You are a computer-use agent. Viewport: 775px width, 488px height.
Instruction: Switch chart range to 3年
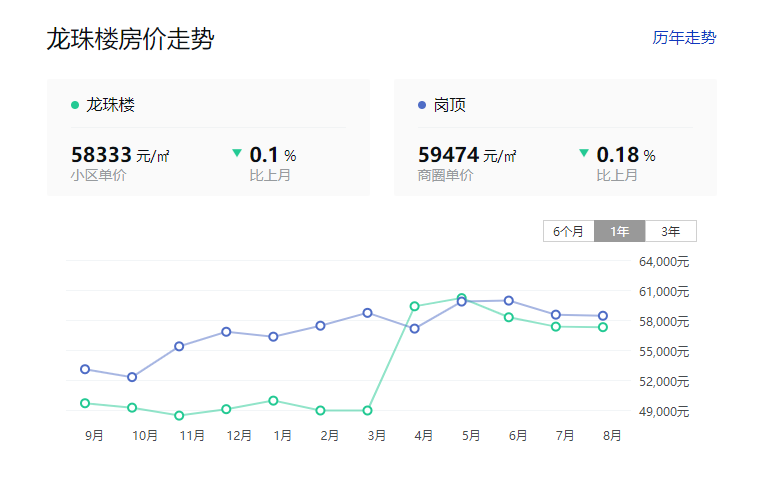pos(671,231)
